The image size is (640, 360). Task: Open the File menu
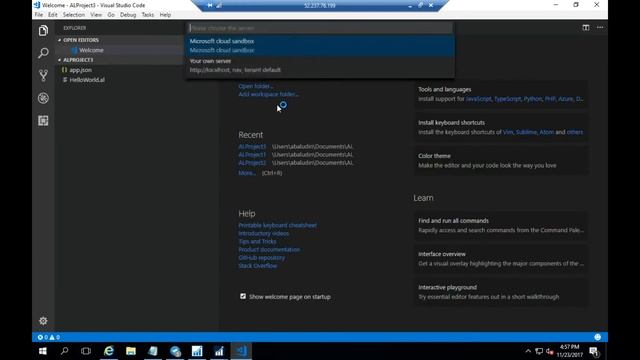click(39, 15)
